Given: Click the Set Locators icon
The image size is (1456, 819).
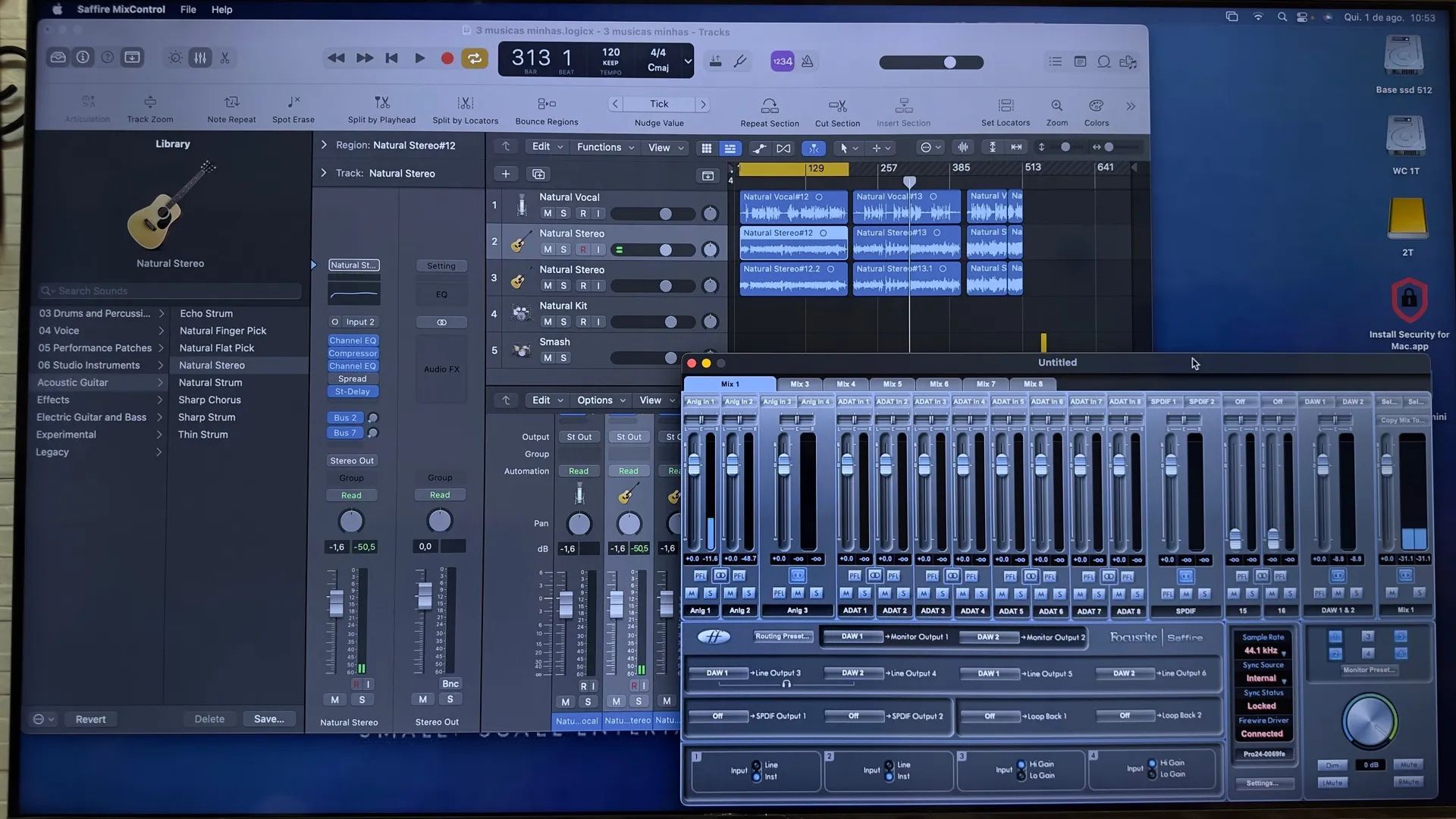Looking at the screenshot, I should point(1005,108).
